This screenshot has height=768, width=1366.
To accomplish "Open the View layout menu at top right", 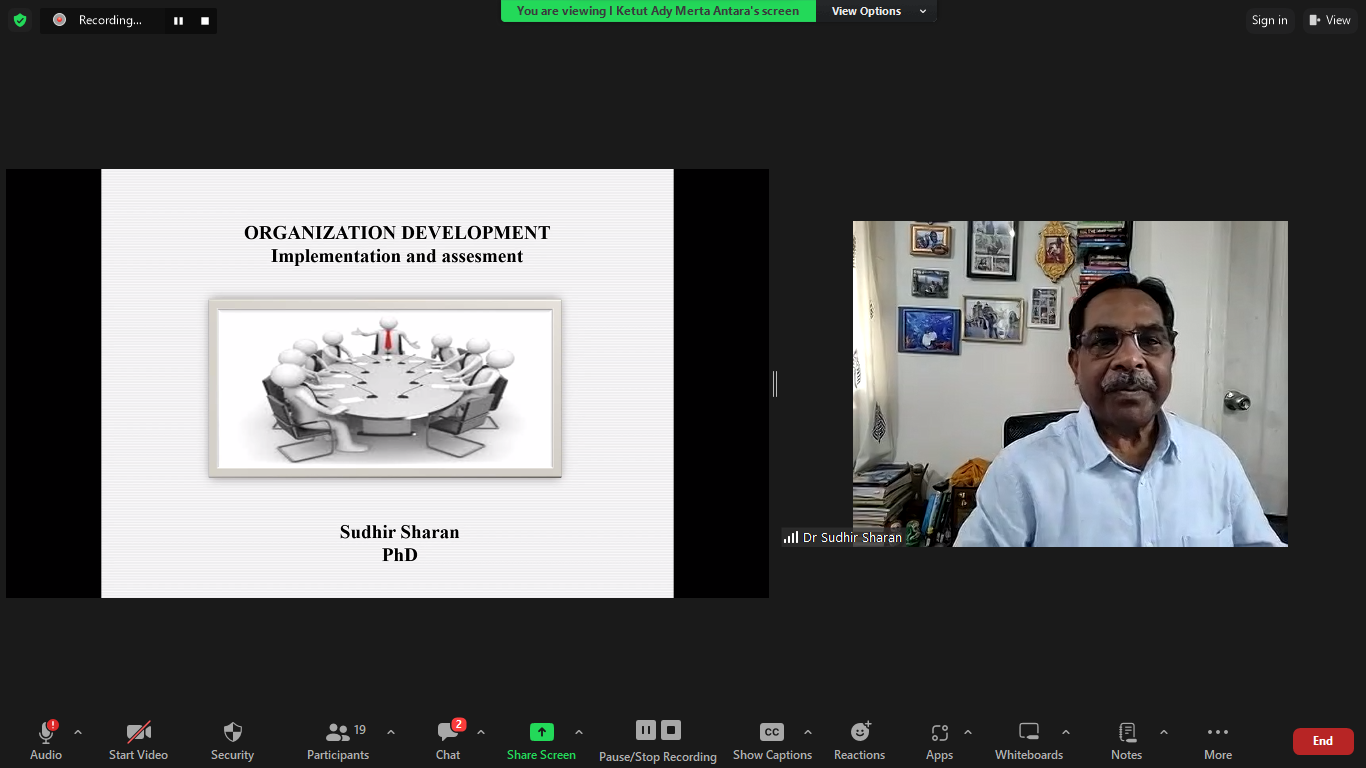I will 1329,20.
